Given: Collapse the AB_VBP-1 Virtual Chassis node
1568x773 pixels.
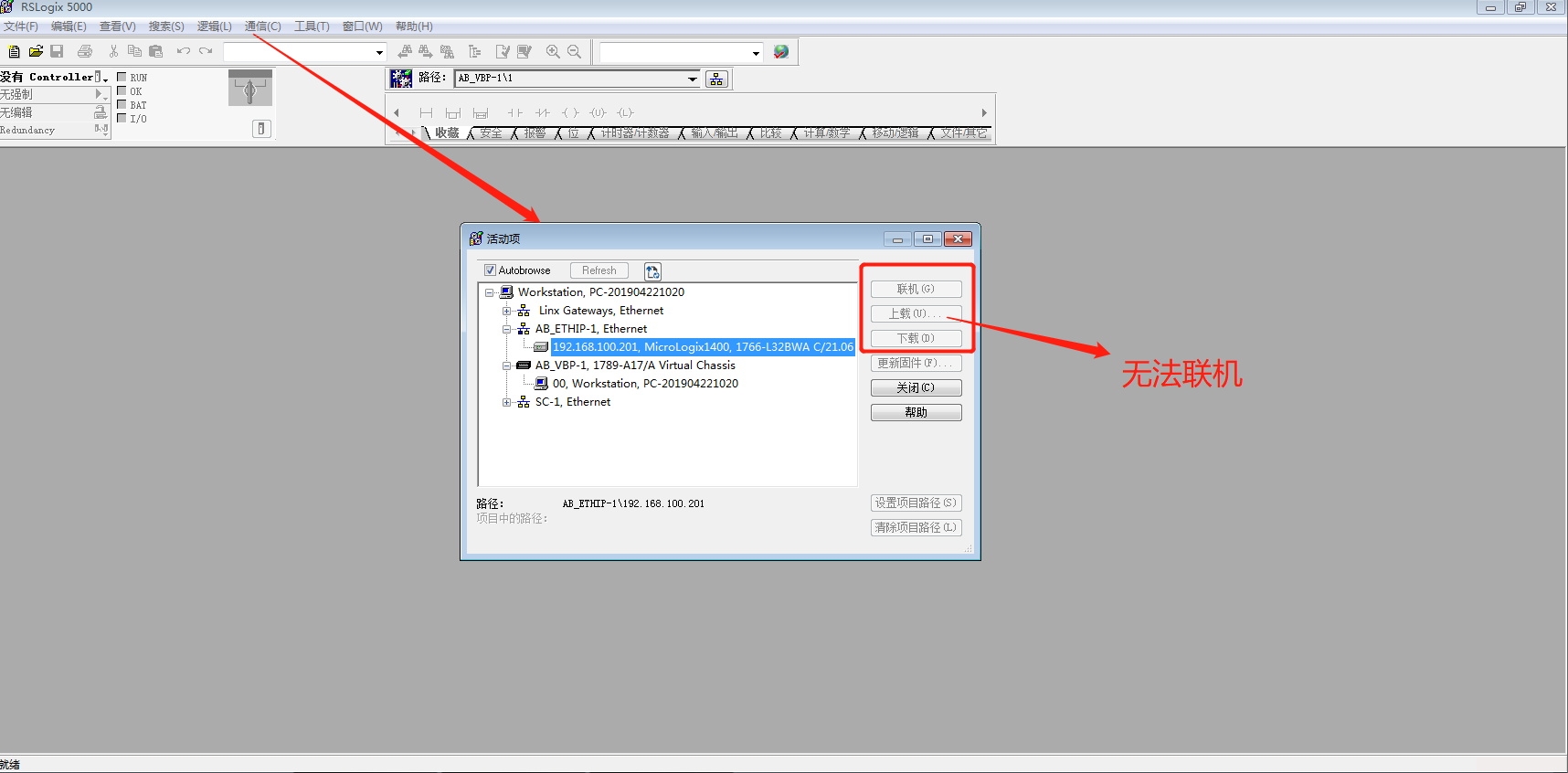Looking at the screenshot, I should coord(507,365).
